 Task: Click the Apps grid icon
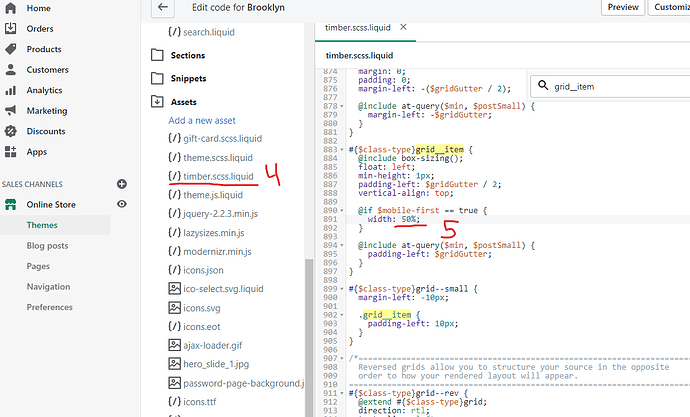(x=11, y=152)
